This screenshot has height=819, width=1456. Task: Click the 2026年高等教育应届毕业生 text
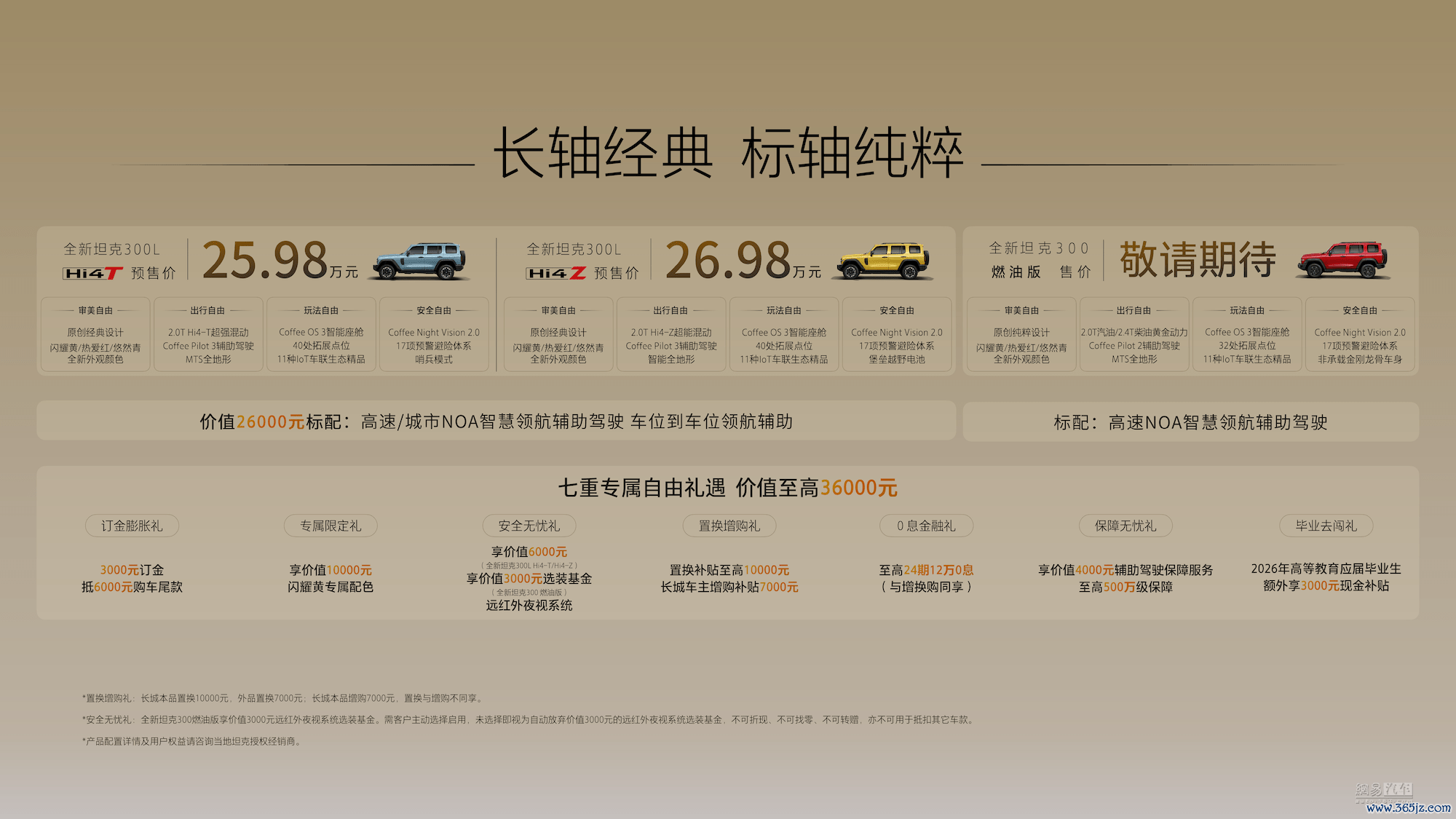click(1326, 569)
